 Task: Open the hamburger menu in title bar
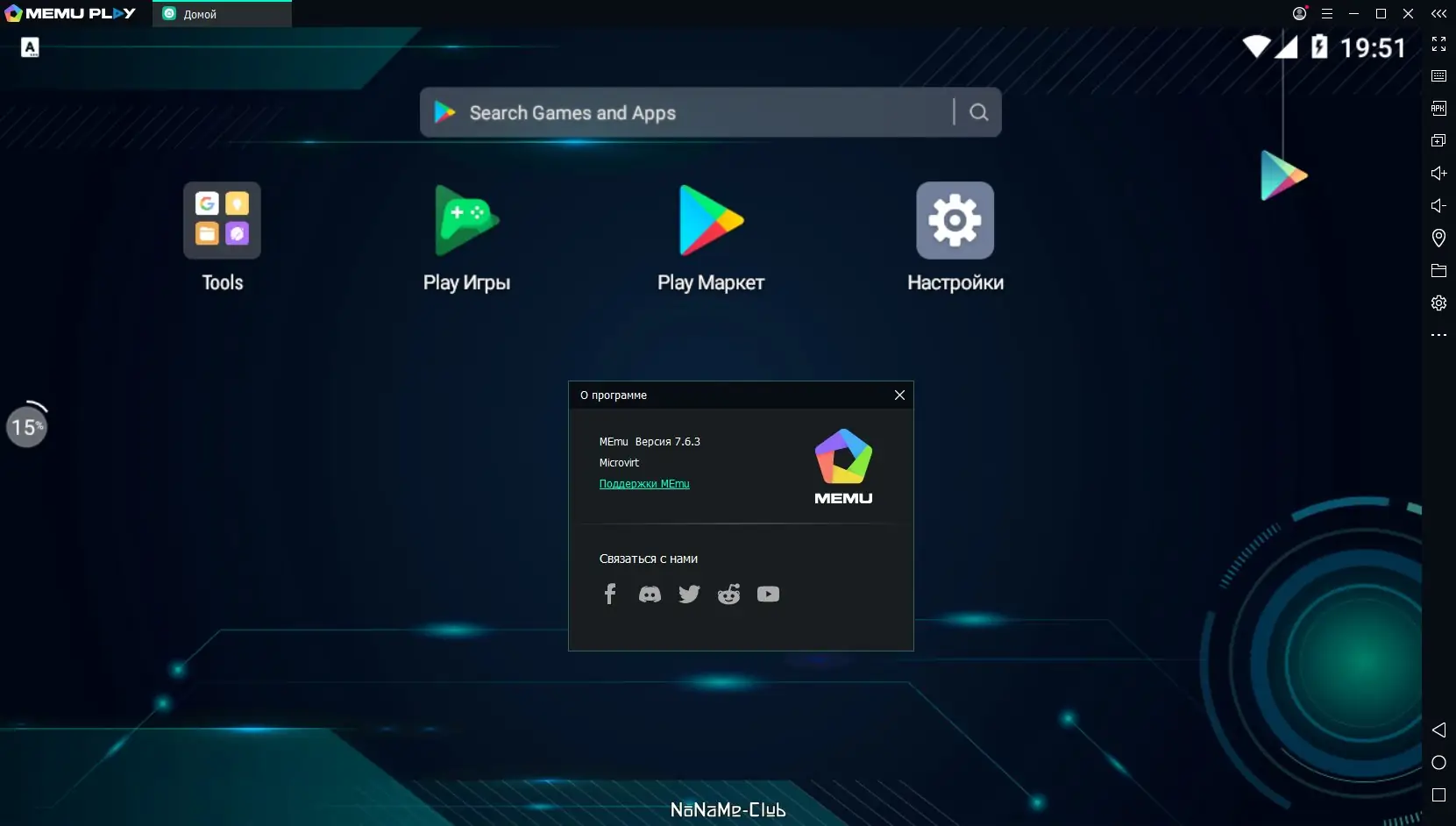pyautogui.click(x=1327, y=14)
